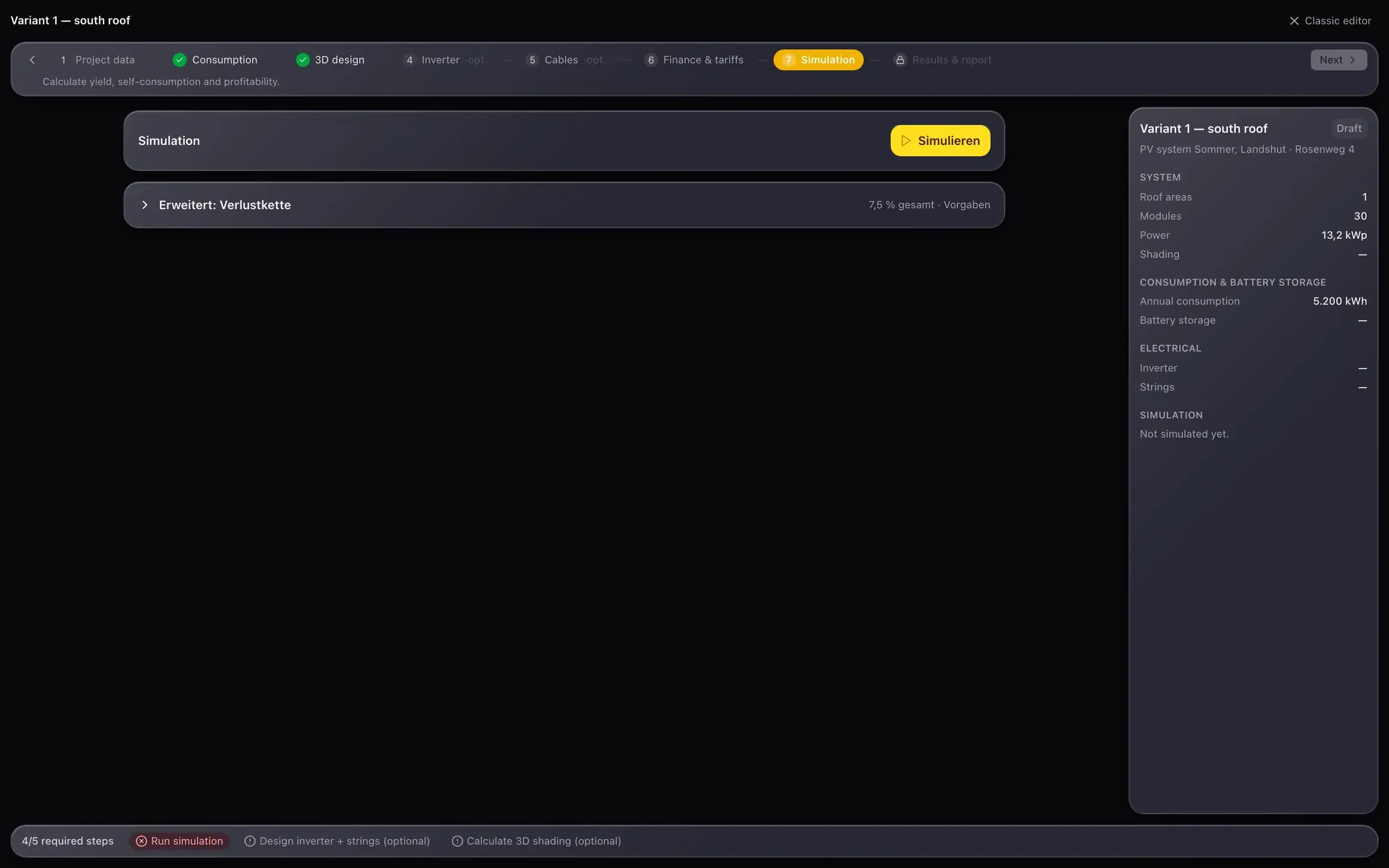The image size is (1389, 868).
Task: Open the Inverter step
Action: [x=444, y=60]
